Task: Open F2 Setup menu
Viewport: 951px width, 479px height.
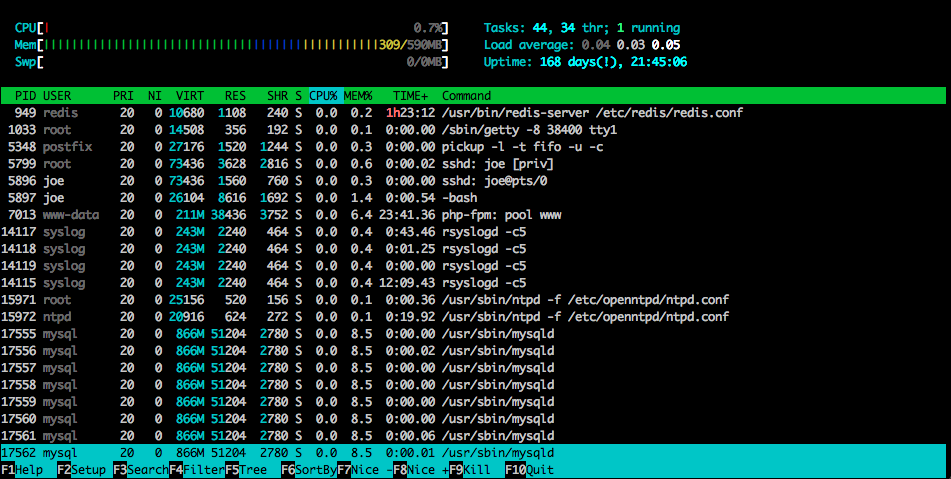Action: coord(84,470)
